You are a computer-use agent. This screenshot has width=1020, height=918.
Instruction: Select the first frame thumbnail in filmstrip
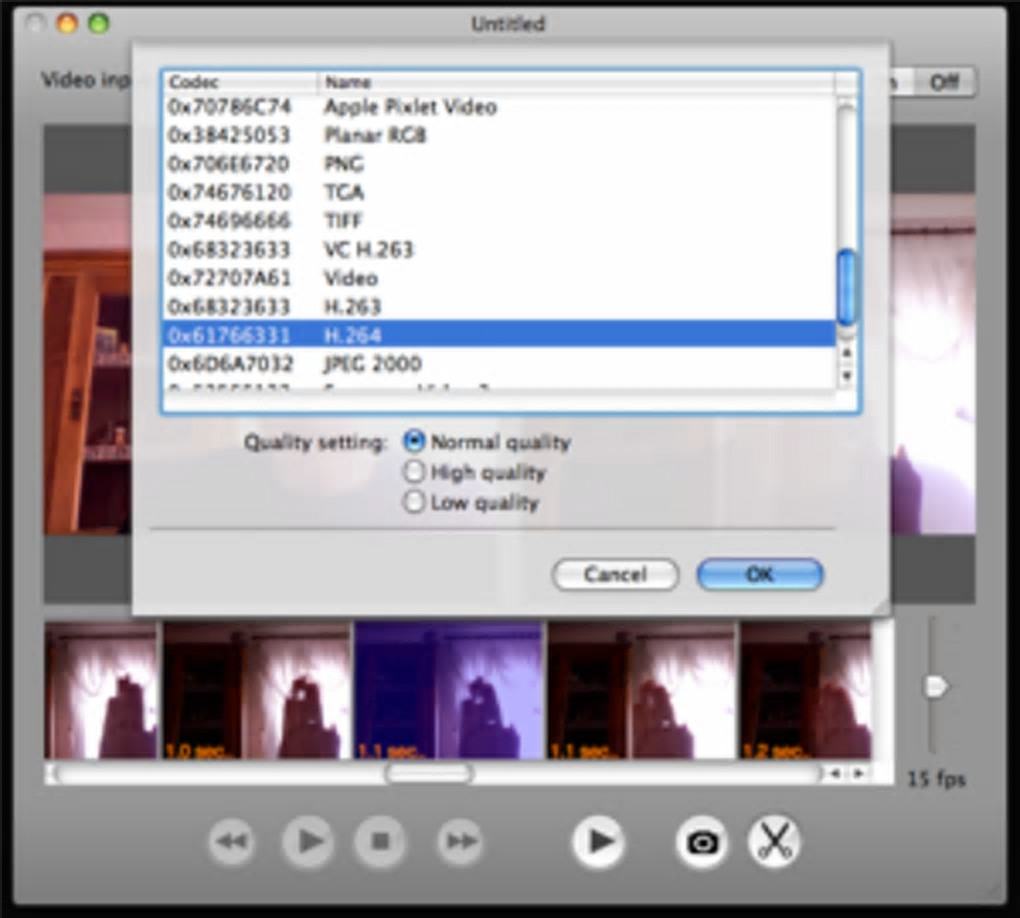point(101,691)
